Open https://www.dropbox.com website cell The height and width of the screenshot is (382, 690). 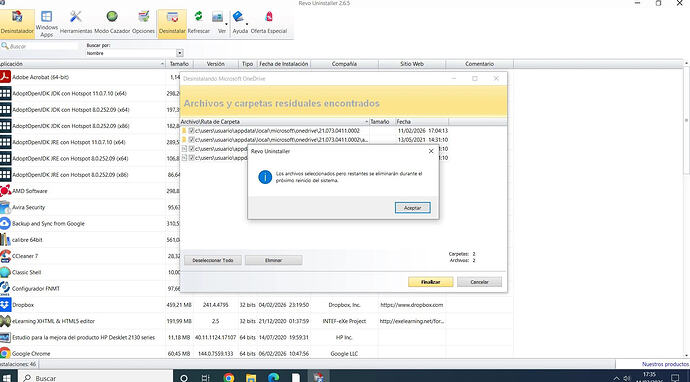click(x=412, y=305)
